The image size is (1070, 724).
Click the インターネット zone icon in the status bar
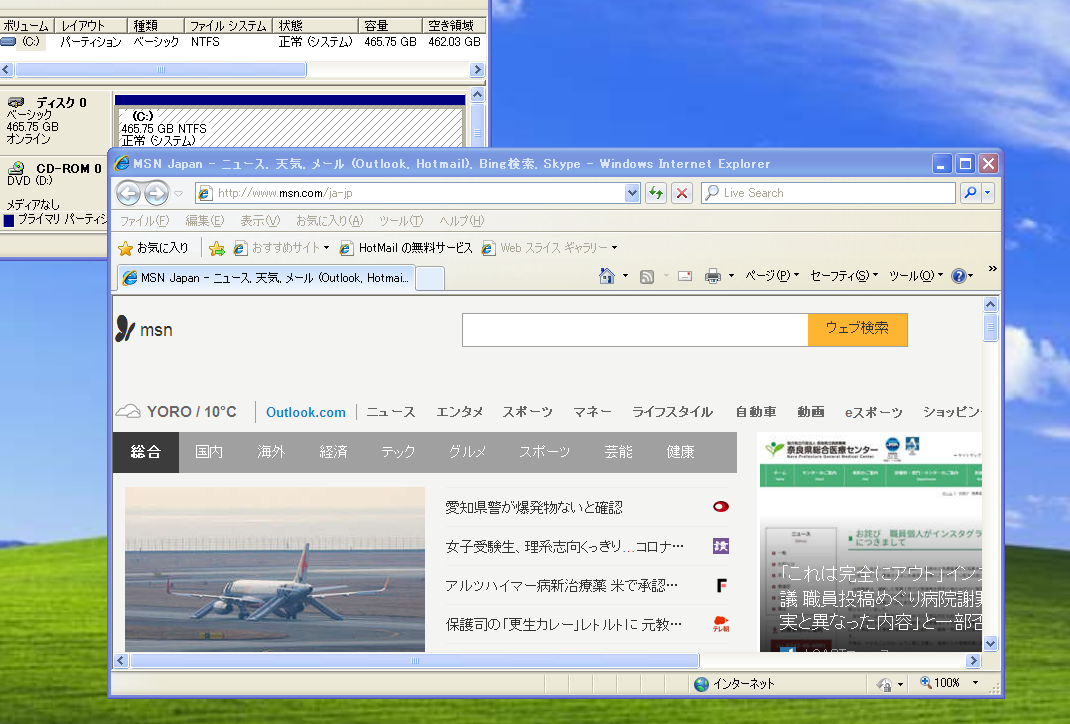[701, 684]
